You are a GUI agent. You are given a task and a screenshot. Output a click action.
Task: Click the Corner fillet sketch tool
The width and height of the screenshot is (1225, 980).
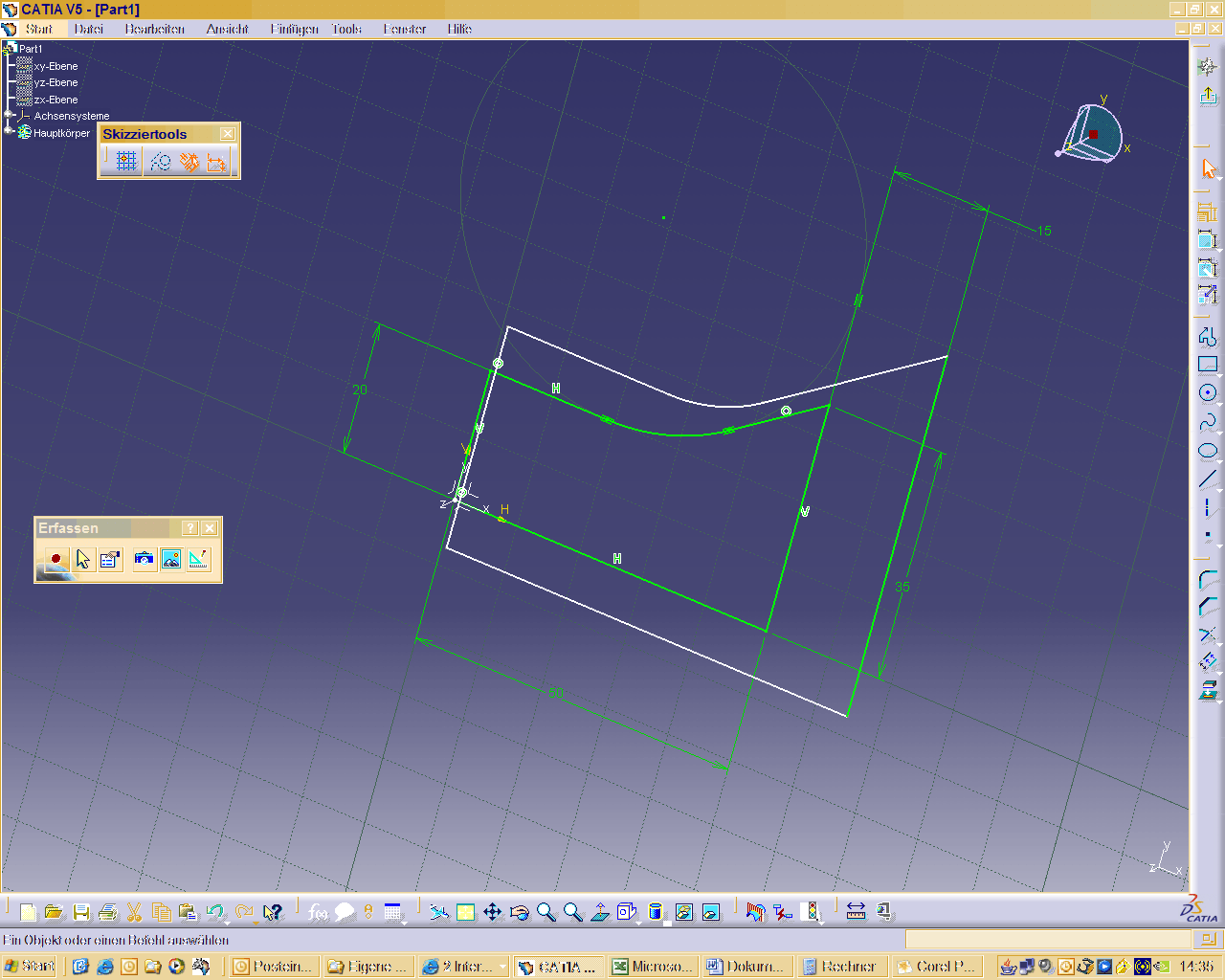tap(1208, 580)
